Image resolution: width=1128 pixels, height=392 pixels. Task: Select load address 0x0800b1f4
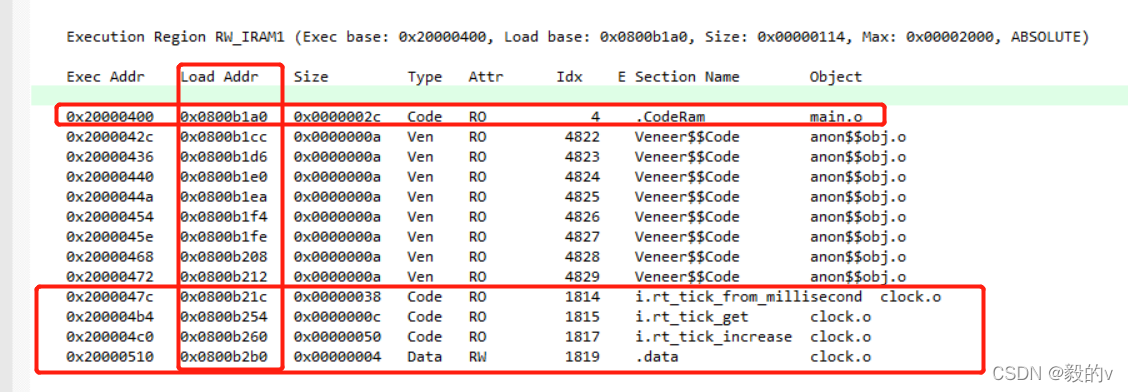(224, 216)
